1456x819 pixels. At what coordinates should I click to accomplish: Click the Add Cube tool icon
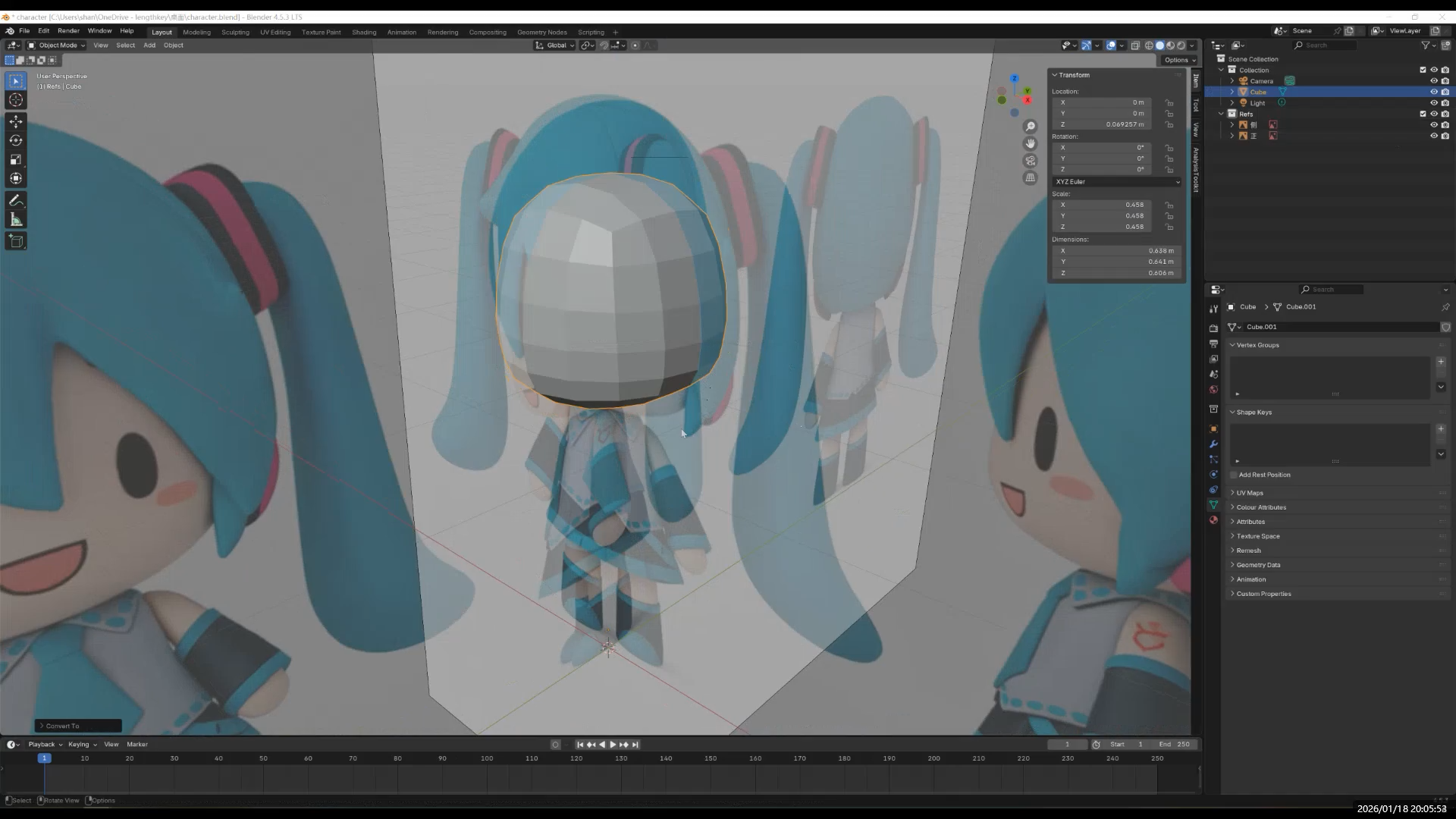16,241
